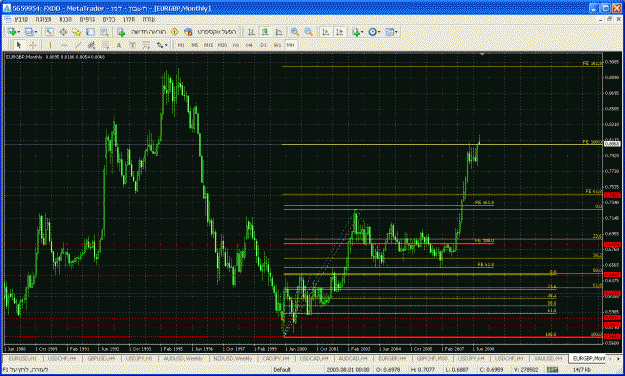625x376 pixels.
Task: Click the Indicators list icon
Action: [356, 32]
